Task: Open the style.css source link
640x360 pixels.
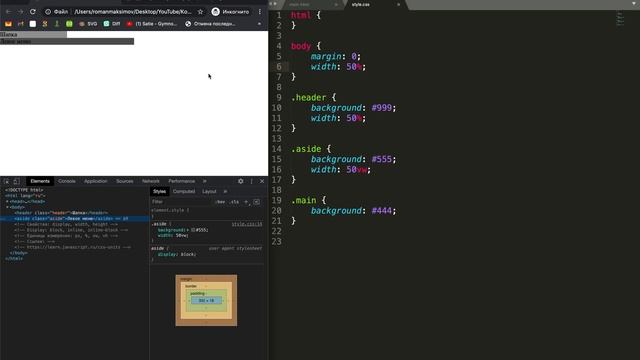Action: pyautogui.click(x=247, y=224)
